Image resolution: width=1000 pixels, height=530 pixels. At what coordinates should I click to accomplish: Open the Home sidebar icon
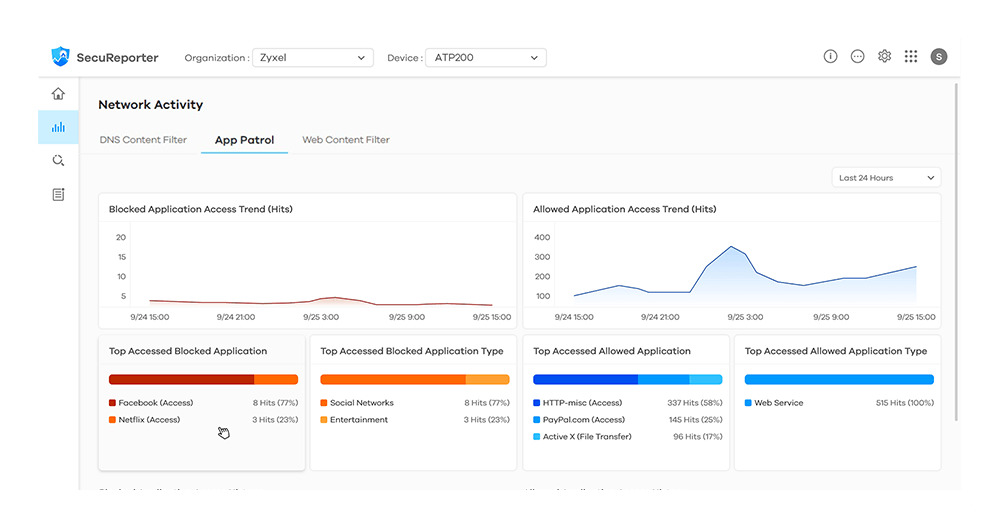(x=58, y=94)
